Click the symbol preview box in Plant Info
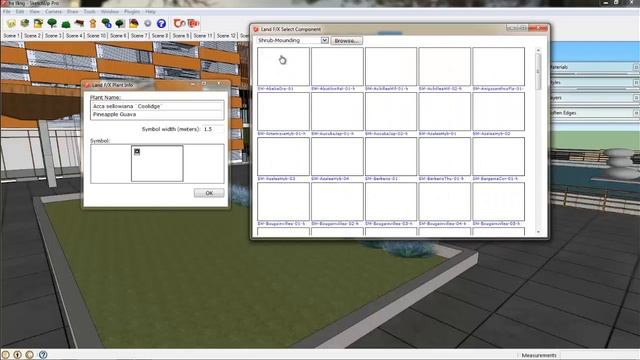Viewport: 640px width, 360px height. pos(157,163)
